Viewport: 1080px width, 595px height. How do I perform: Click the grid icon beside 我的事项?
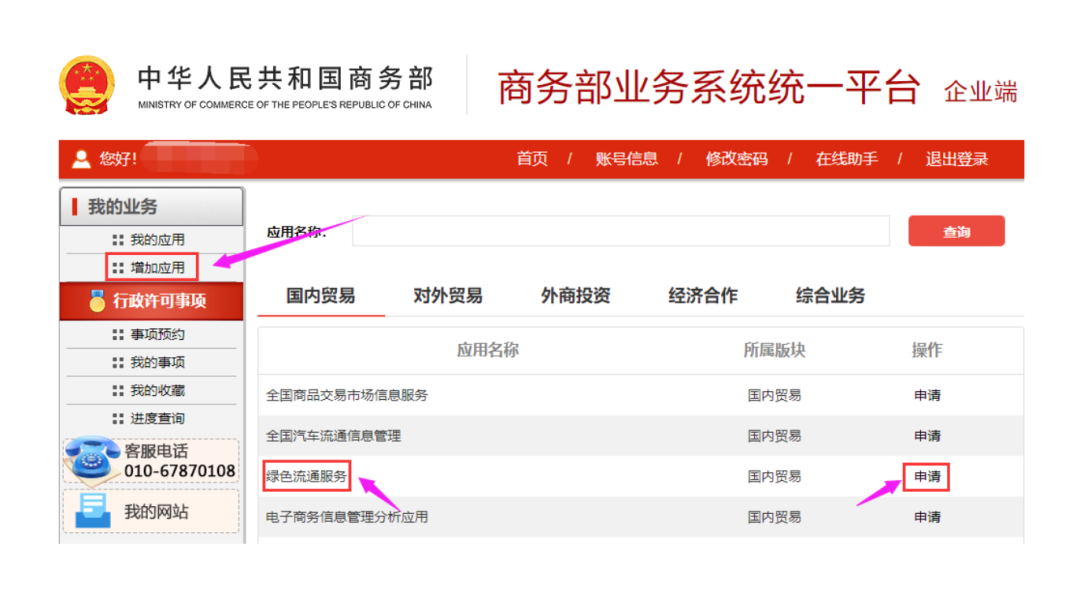pyautogui.click(x=118, y=362)
